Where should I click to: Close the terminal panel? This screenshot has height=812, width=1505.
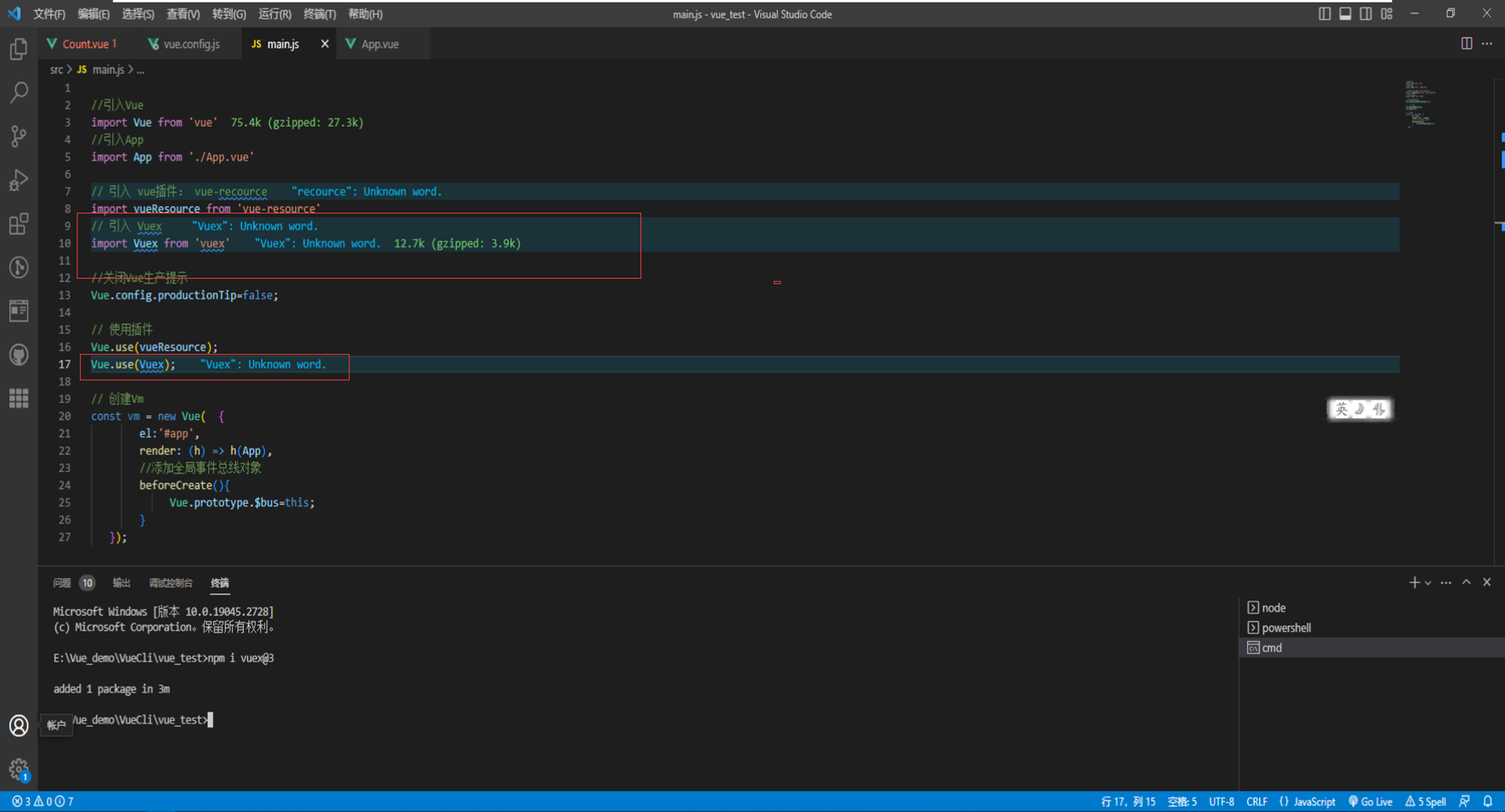coord(1487,582)
